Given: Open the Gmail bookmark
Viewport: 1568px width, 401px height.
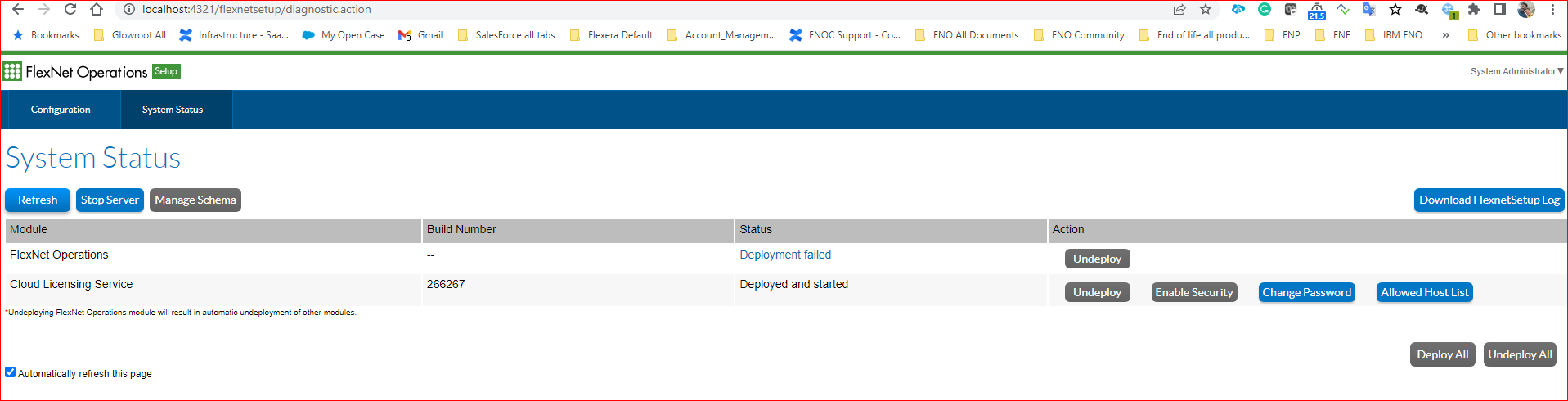Looking at the screenshot, I should (420, 35).
